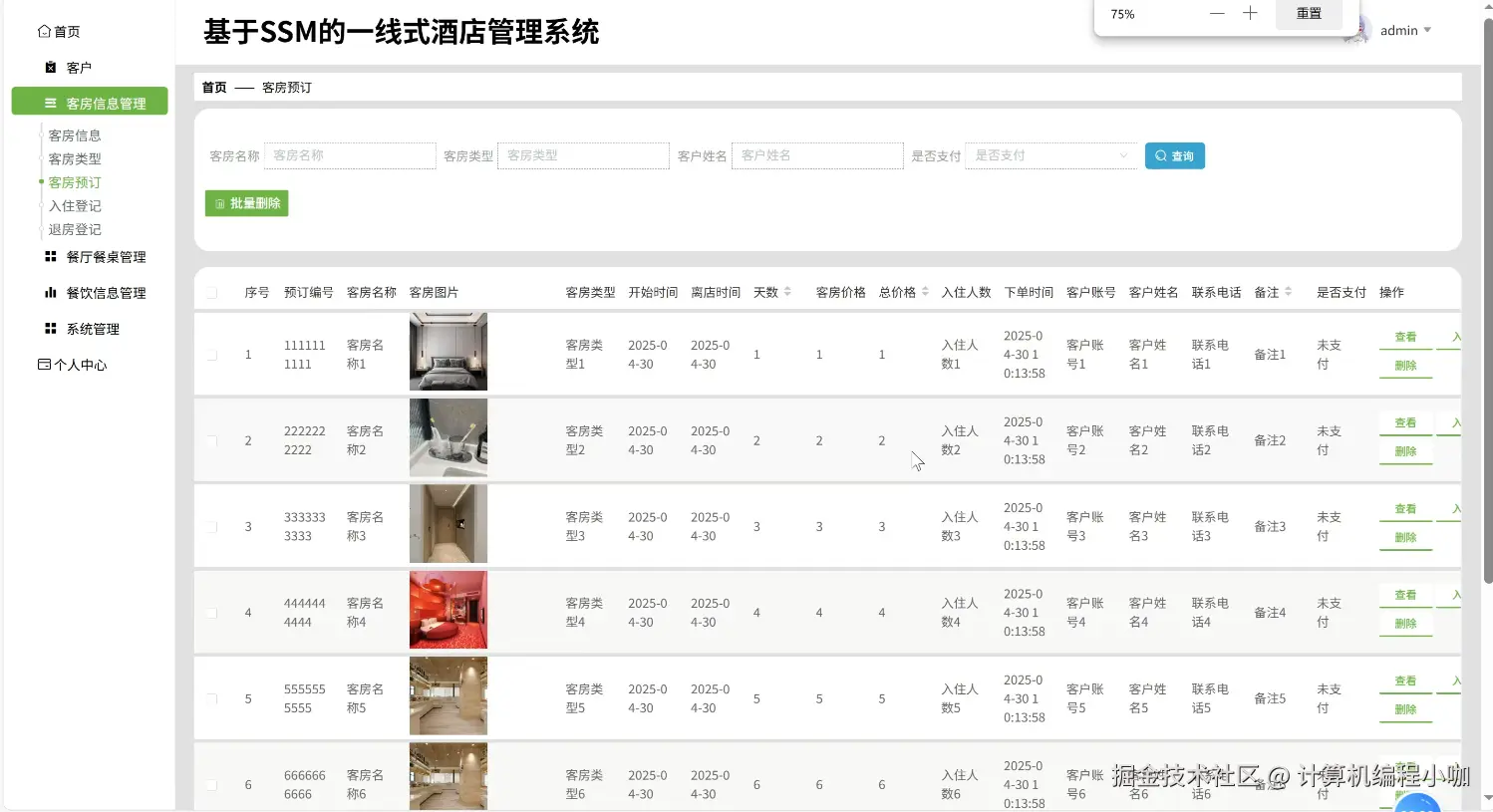Switch to 客房信息 in the sidebar menu
The height and width of the screenshot is (812, 1493).
74,135
